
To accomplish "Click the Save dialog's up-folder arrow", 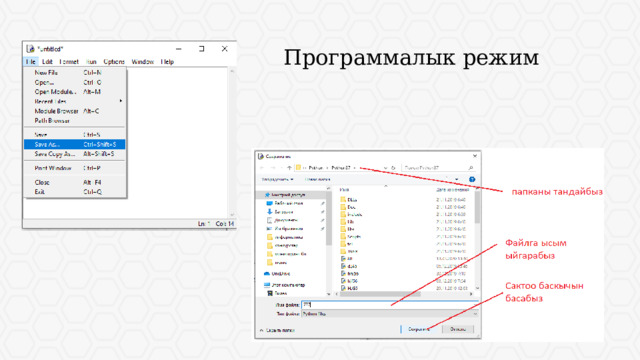I will coord(289,168).
